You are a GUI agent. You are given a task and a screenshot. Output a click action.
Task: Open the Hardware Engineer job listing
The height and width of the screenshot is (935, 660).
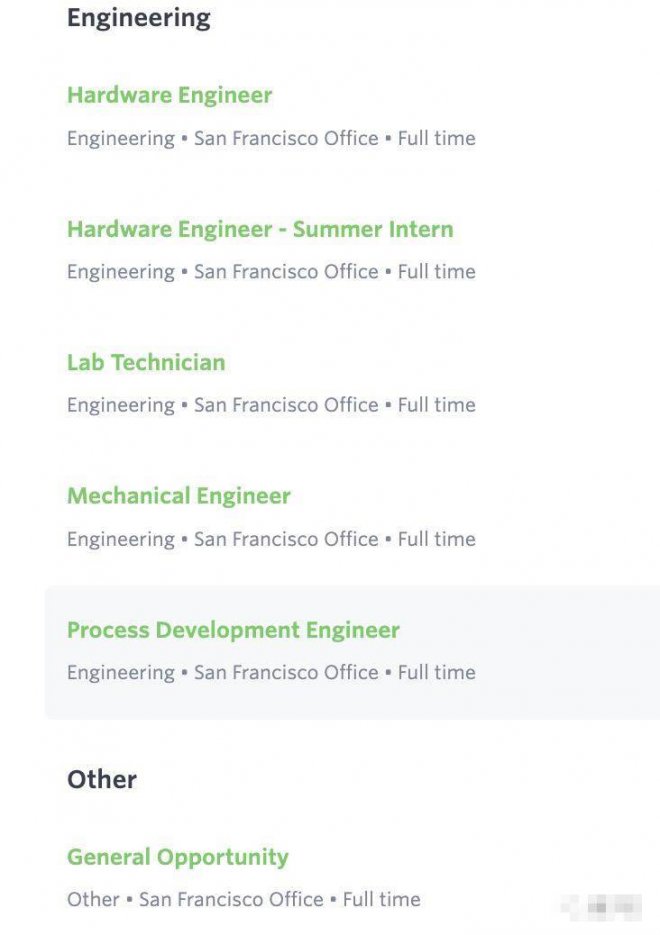coord(169,96)
